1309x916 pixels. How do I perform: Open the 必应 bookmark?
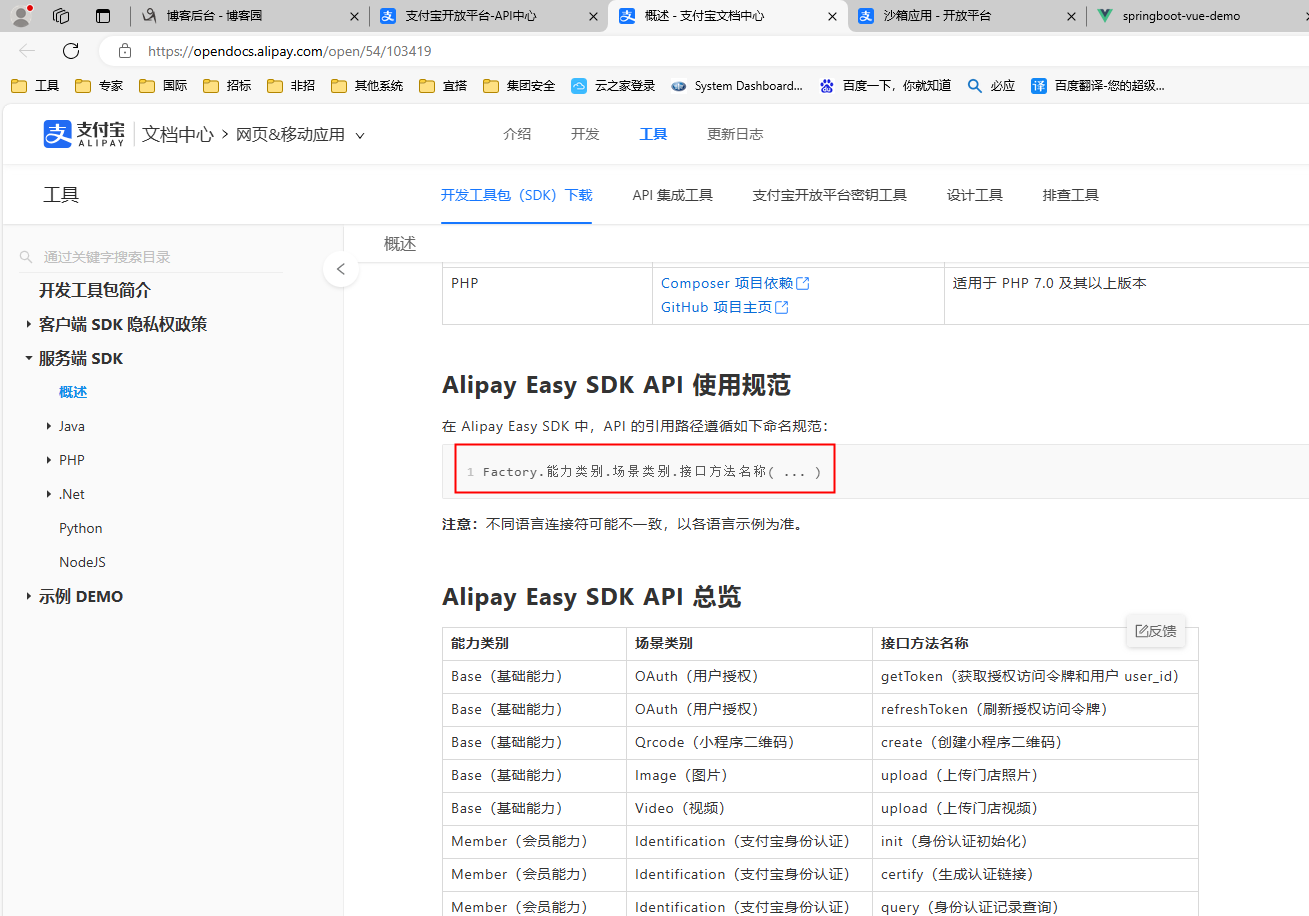point(991,86)
